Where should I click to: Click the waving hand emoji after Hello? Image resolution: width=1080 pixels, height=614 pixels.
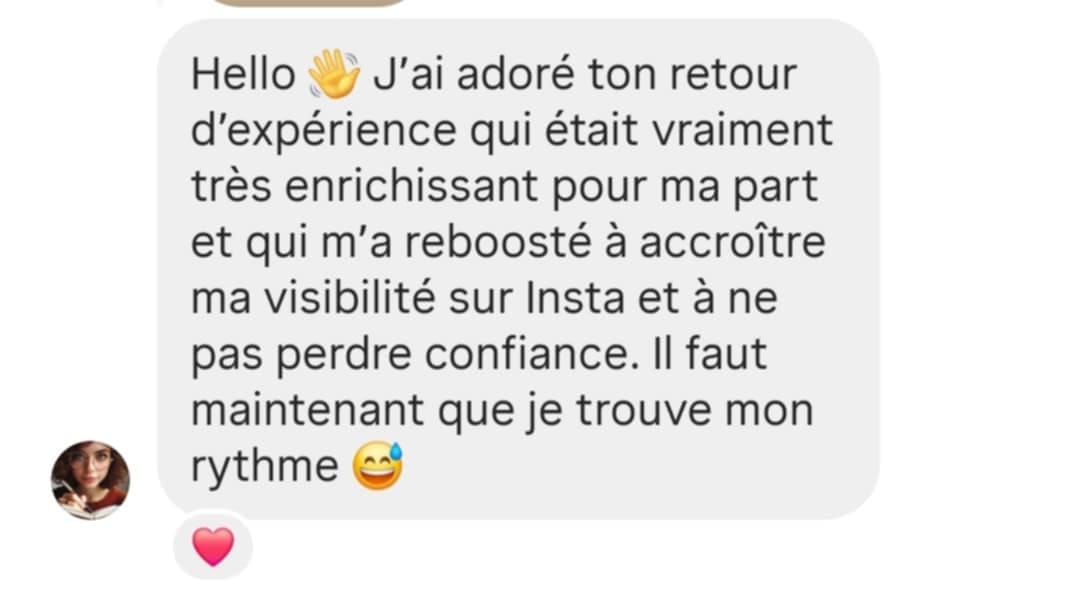334,74
